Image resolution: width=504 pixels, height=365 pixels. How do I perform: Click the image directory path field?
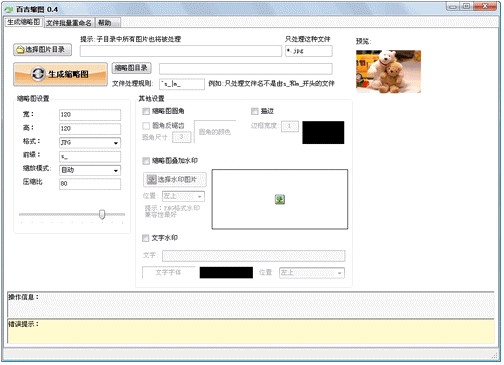coord(181,51)
